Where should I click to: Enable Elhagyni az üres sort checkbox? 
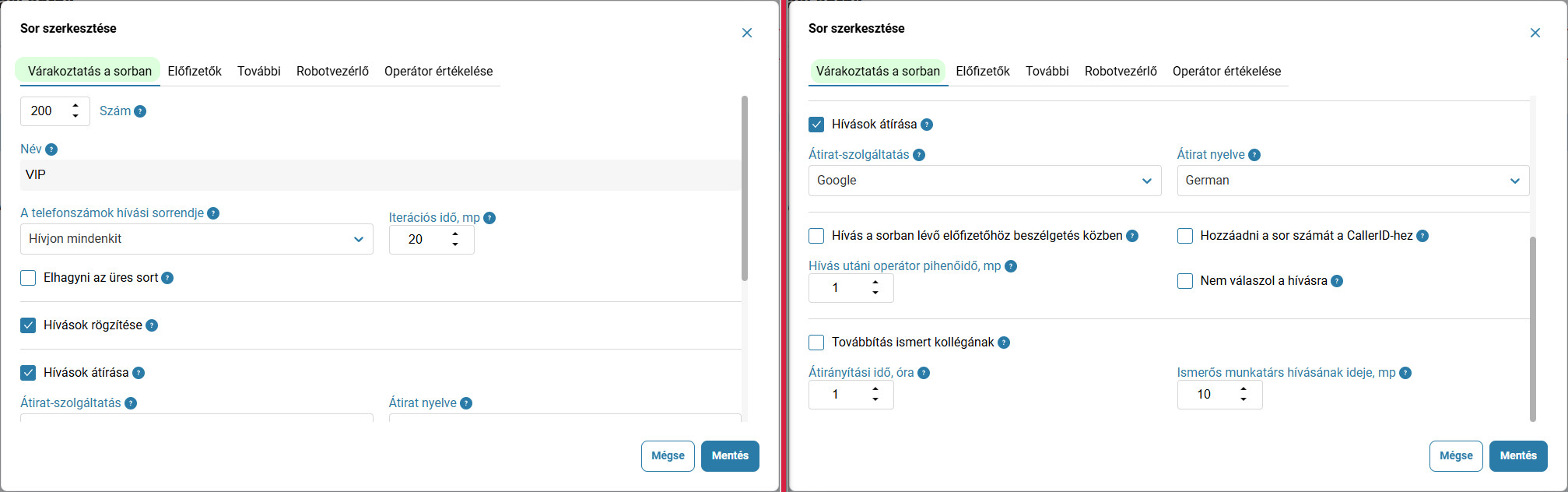tap(28, 278)
